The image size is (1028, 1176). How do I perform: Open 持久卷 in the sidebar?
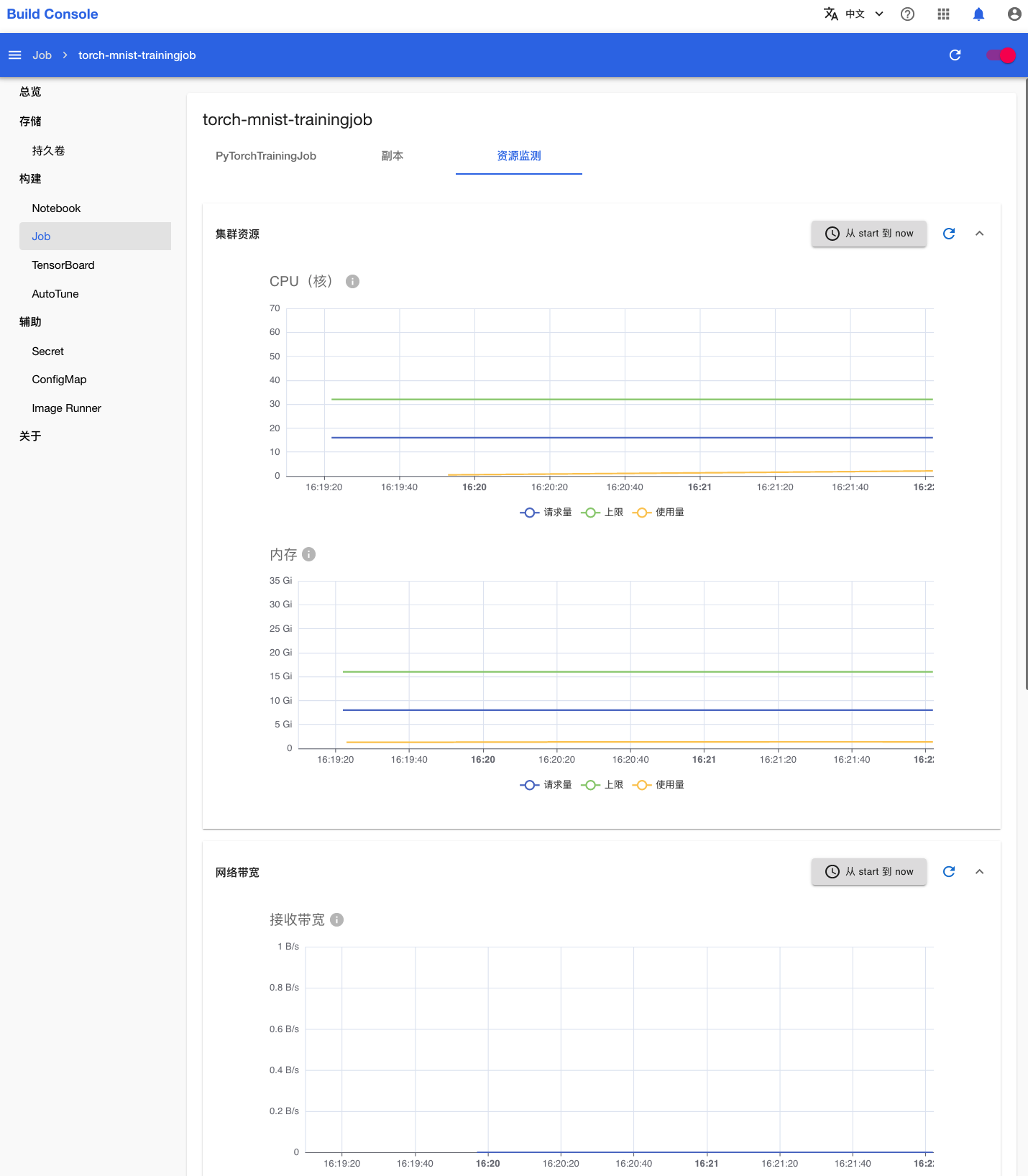[48, 151]
